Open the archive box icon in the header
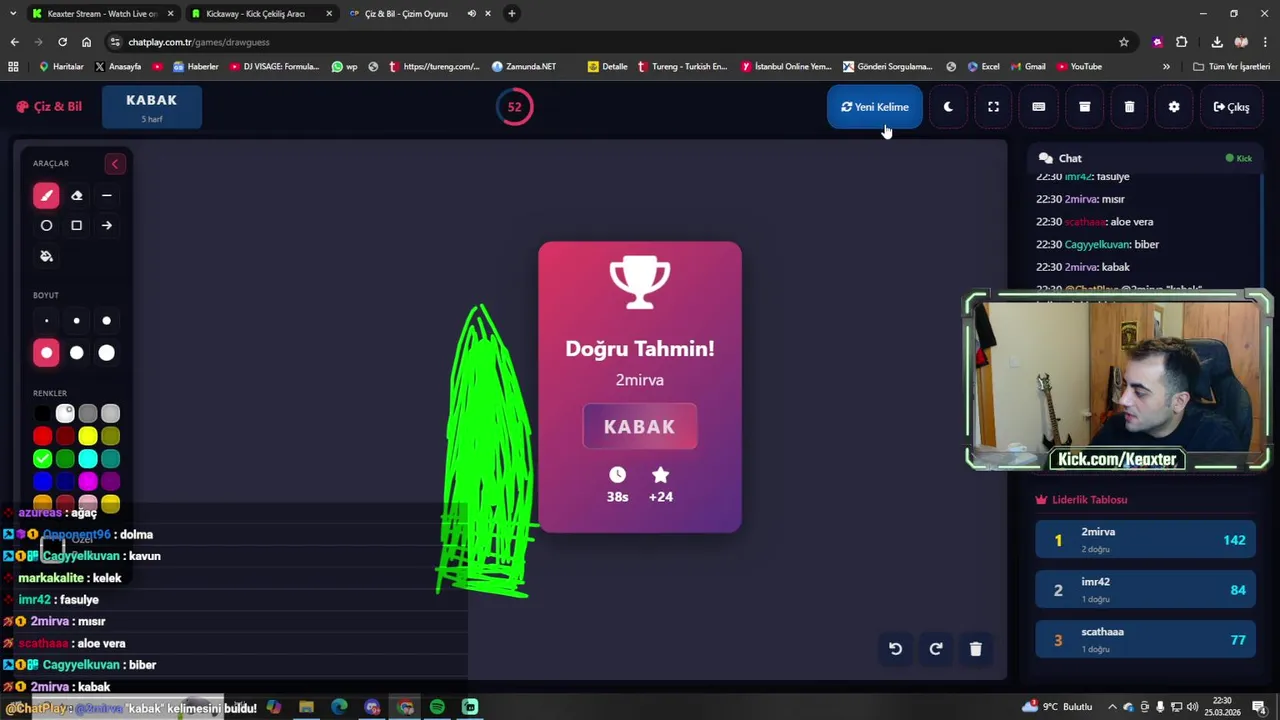This screenshot has width=1280, height=720. click(1084, 107)
